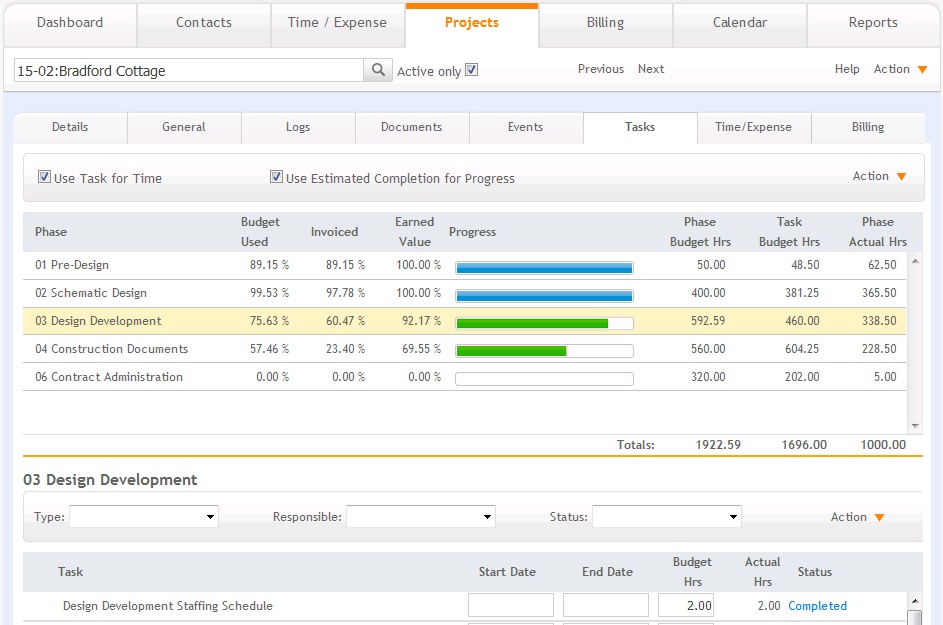Toggle Use Estimated Completion for Progress
943x625 pixels.
(x=276, y=177)
